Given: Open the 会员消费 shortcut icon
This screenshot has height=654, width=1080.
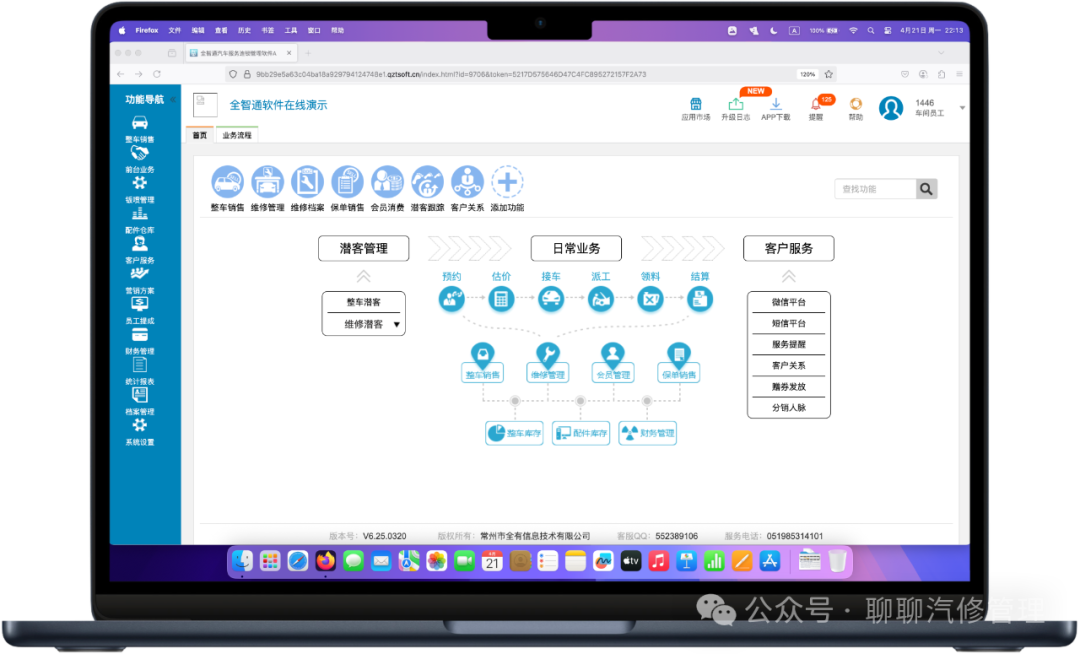Looking at the screenshot, I should (387, 181).
